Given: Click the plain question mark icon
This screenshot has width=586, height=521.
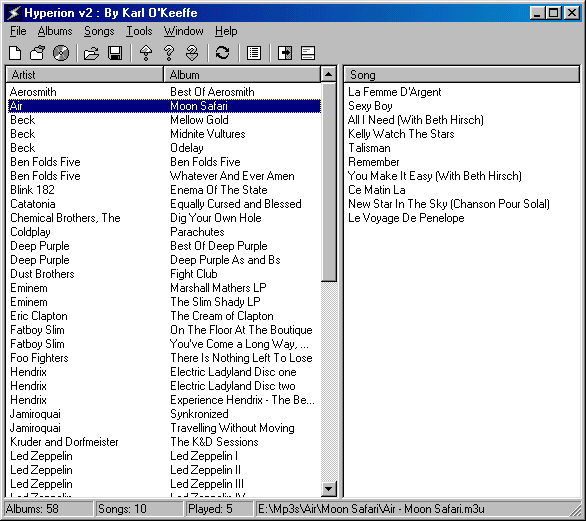Looking at the screenshot, I should click(169, 53).
